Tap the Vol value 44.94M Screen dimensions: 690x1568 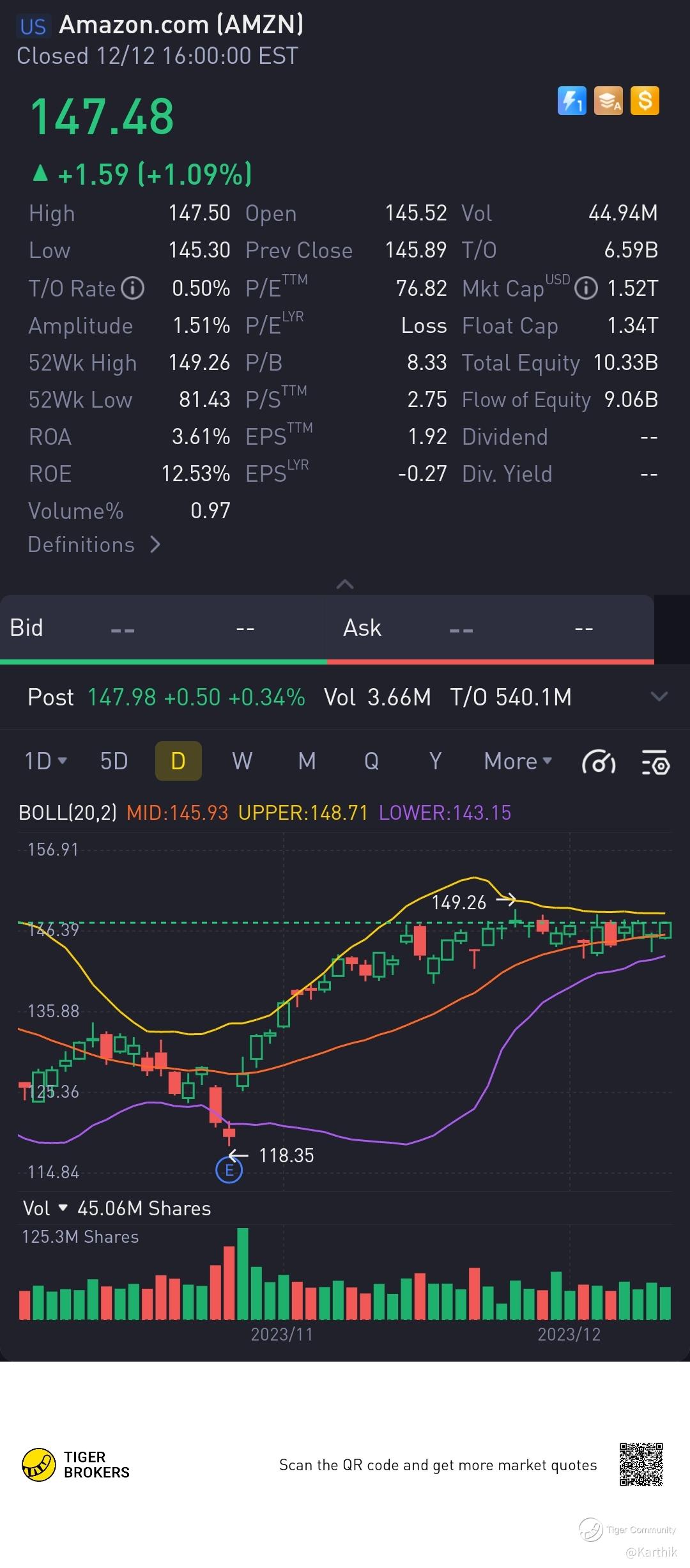coord(623,213)
